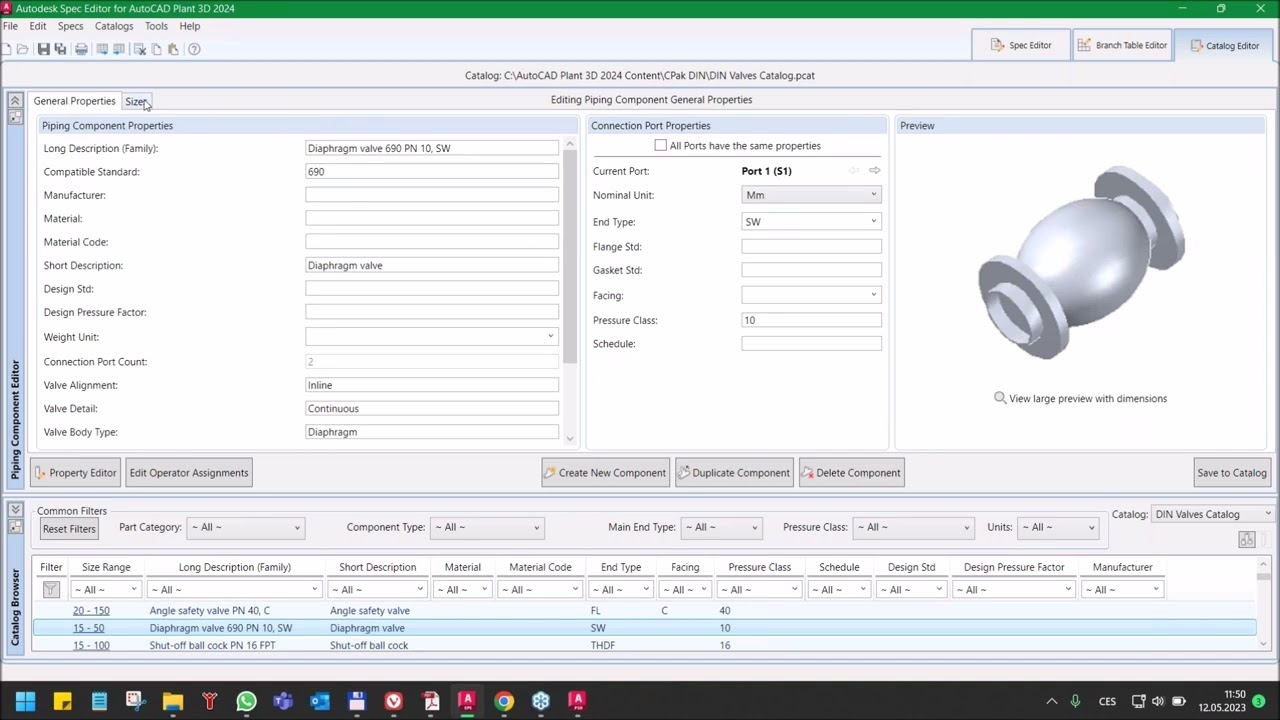
Task: Click the Open catalog toolbar icon
Action: point(24,49)
